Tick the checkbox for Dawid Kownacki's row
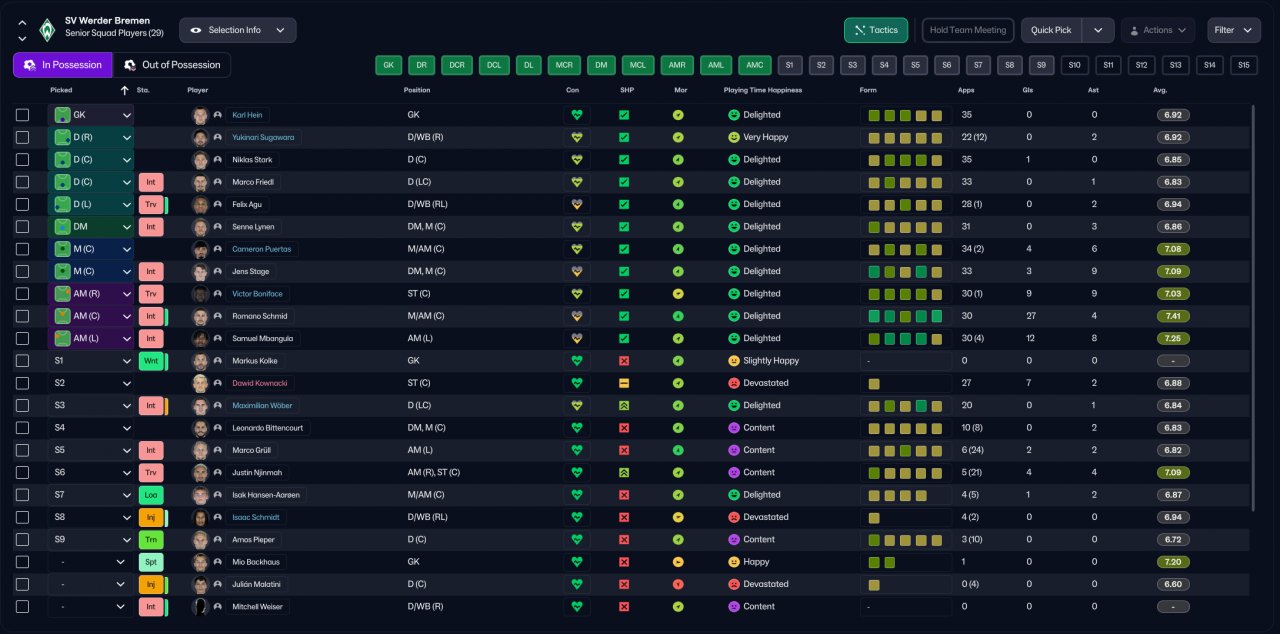 point(22,383)
